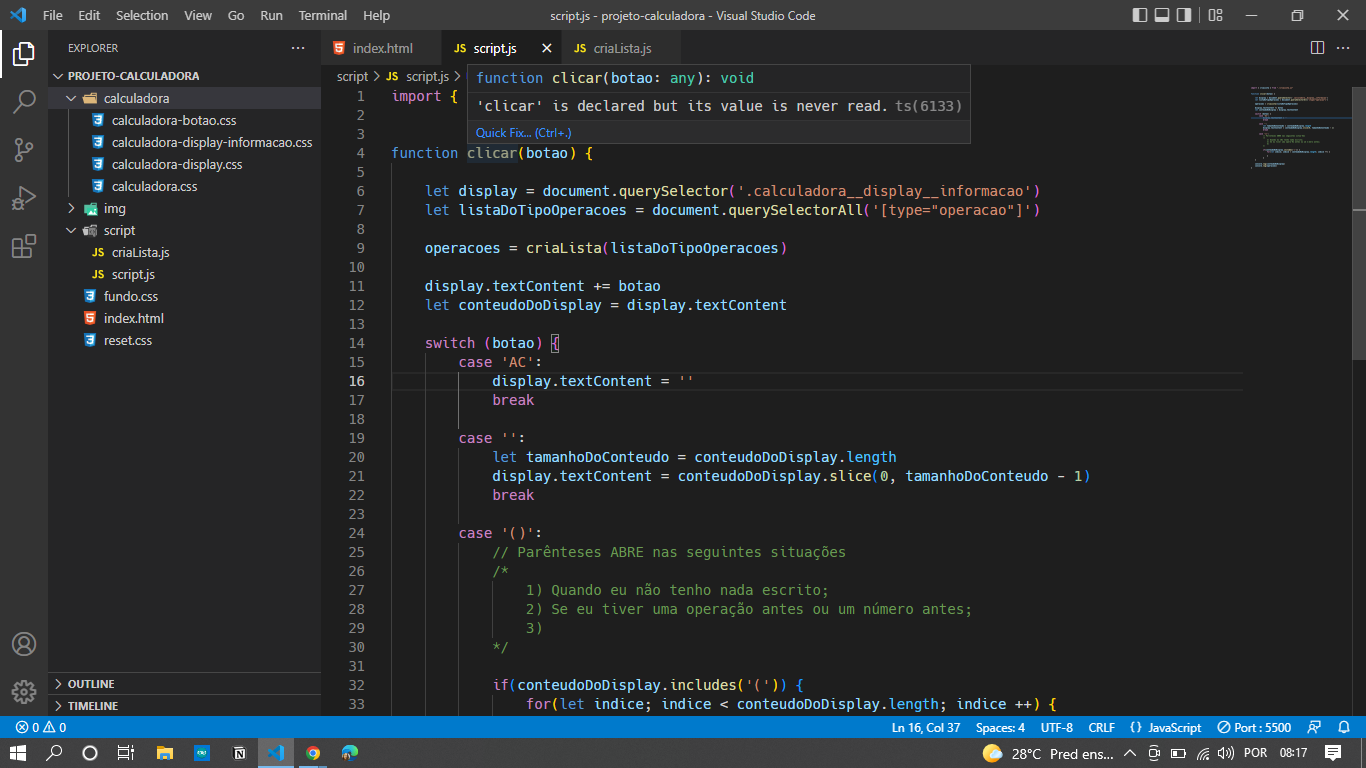Viewport: 1366px width, 768px height.
Task: Open reset.css in explorer
Action: [x=128, y=340]
